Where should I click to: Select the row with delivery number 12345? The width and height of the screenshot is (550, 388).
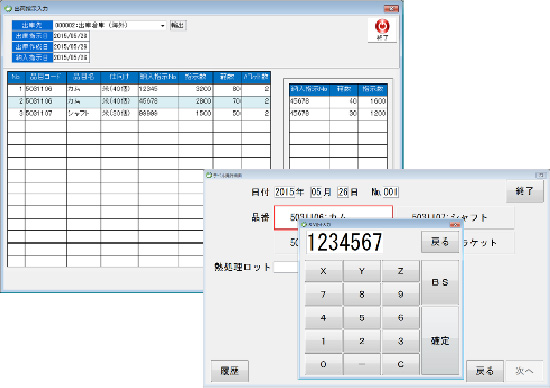coord(139,89)
